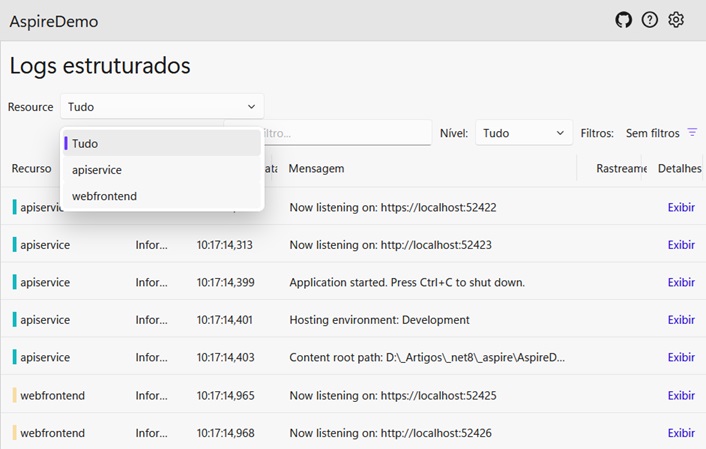Image resolution: width=706 pixels, height=449 pixels.
Task: Click the Sem filtros label
Action: coord(652,133)
